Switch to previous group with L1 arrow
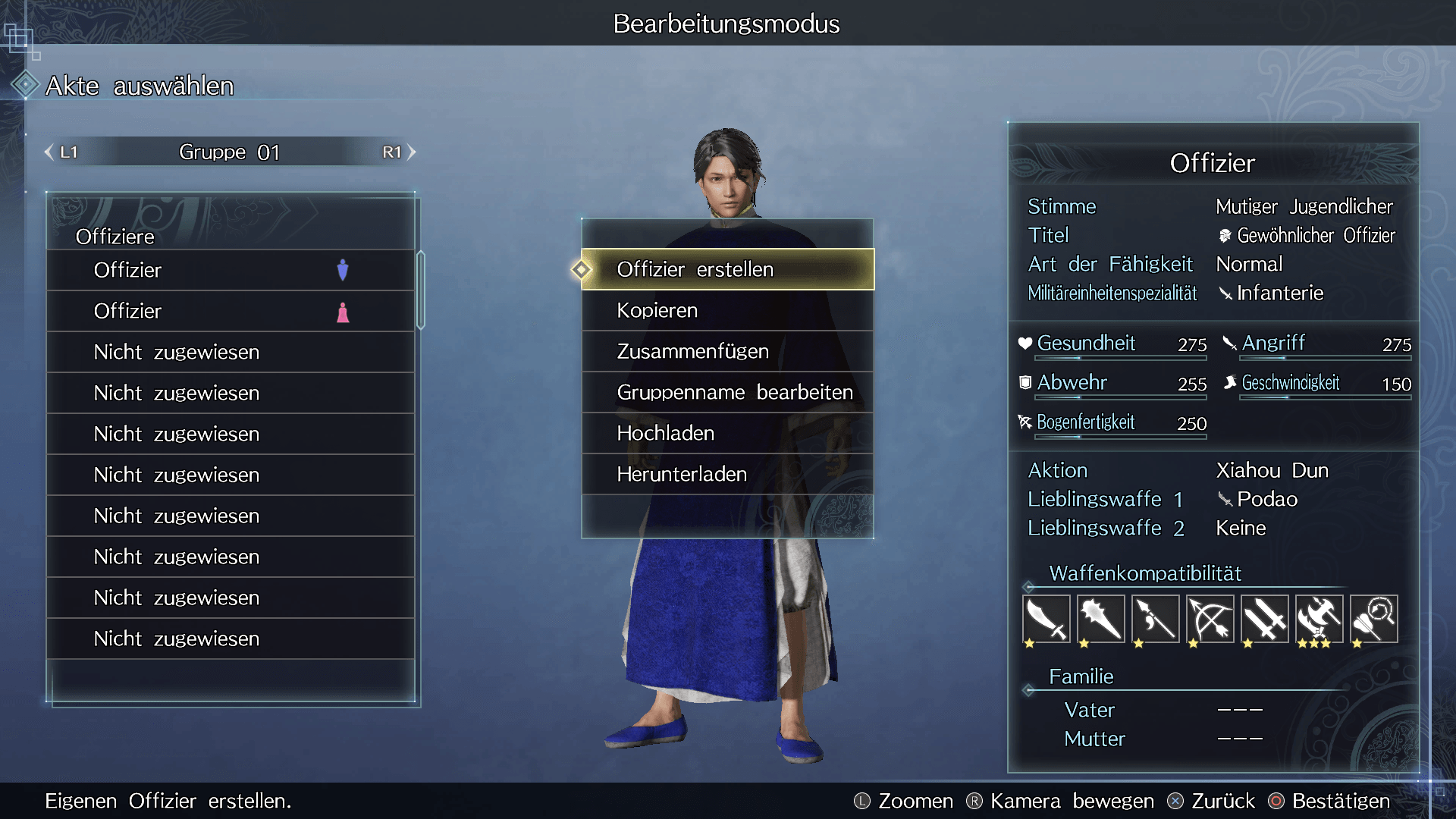This screenshot has height=819, width=1456. 61,152
